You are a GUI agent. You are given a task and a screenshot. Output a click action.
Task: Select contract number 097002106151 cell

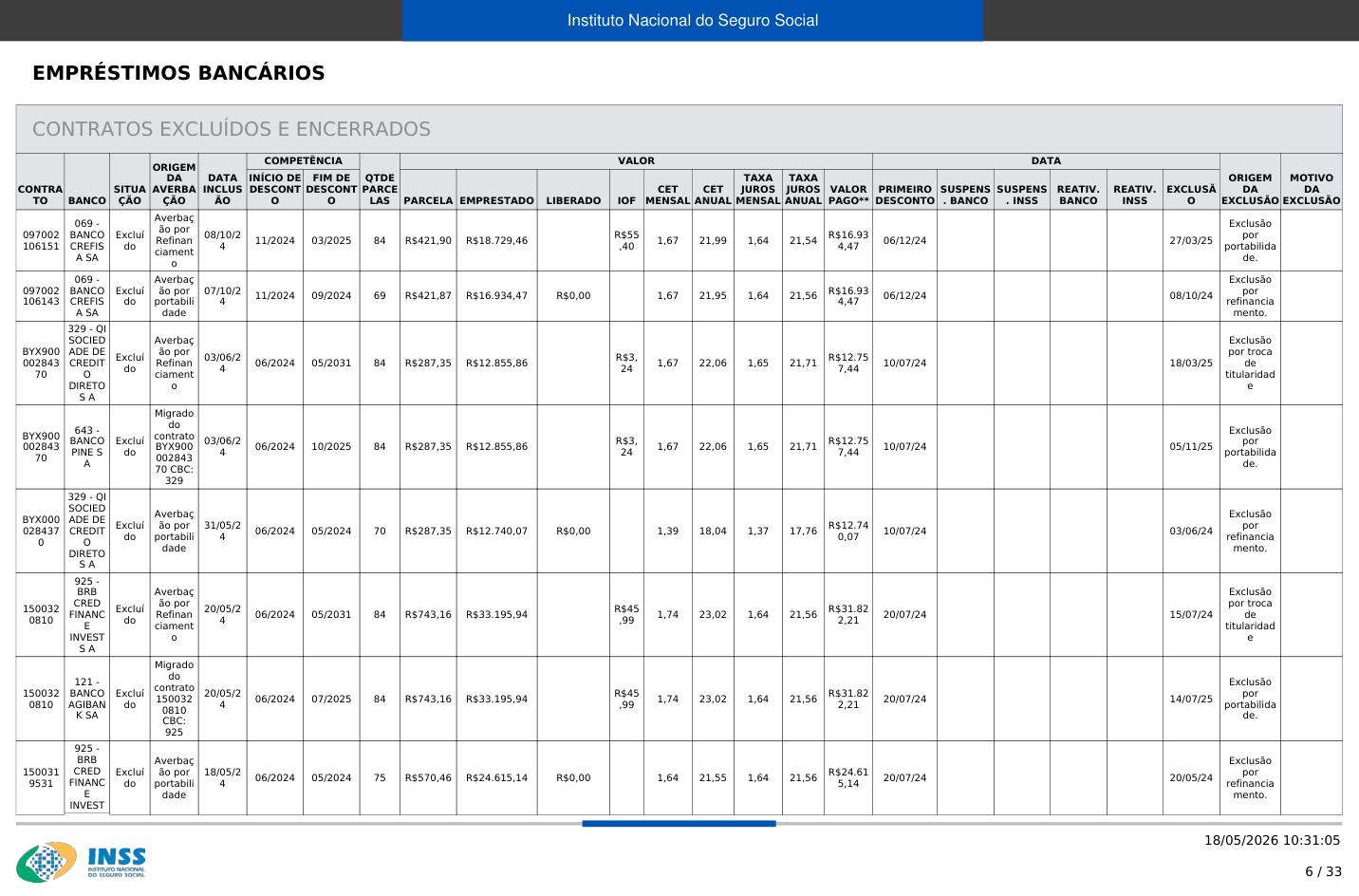click(40, 240)
